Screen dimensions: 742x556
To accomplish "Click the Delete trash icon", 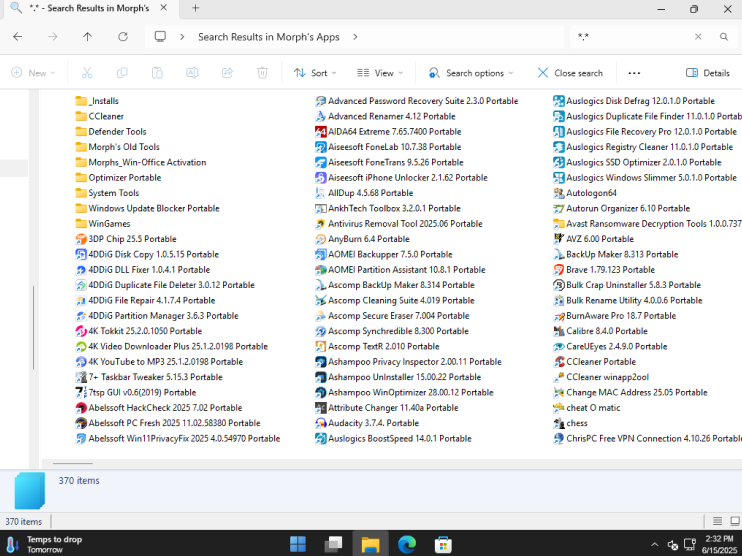I will [x=262, y=73].
